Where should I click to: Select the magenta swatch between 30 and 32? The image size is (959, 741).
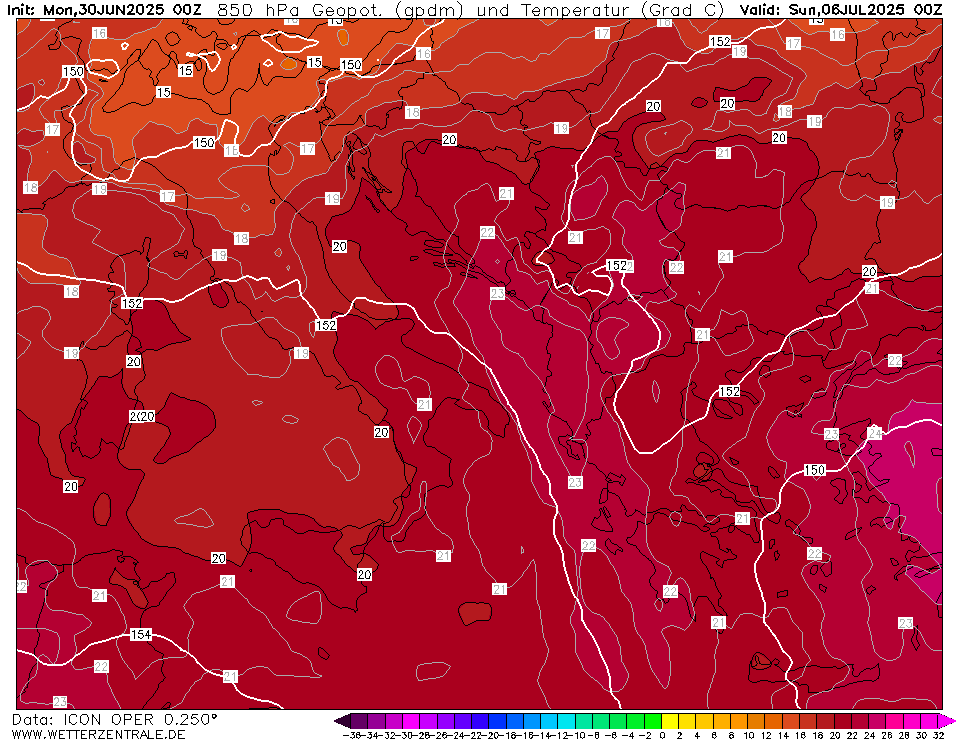(x=930, y=721)
